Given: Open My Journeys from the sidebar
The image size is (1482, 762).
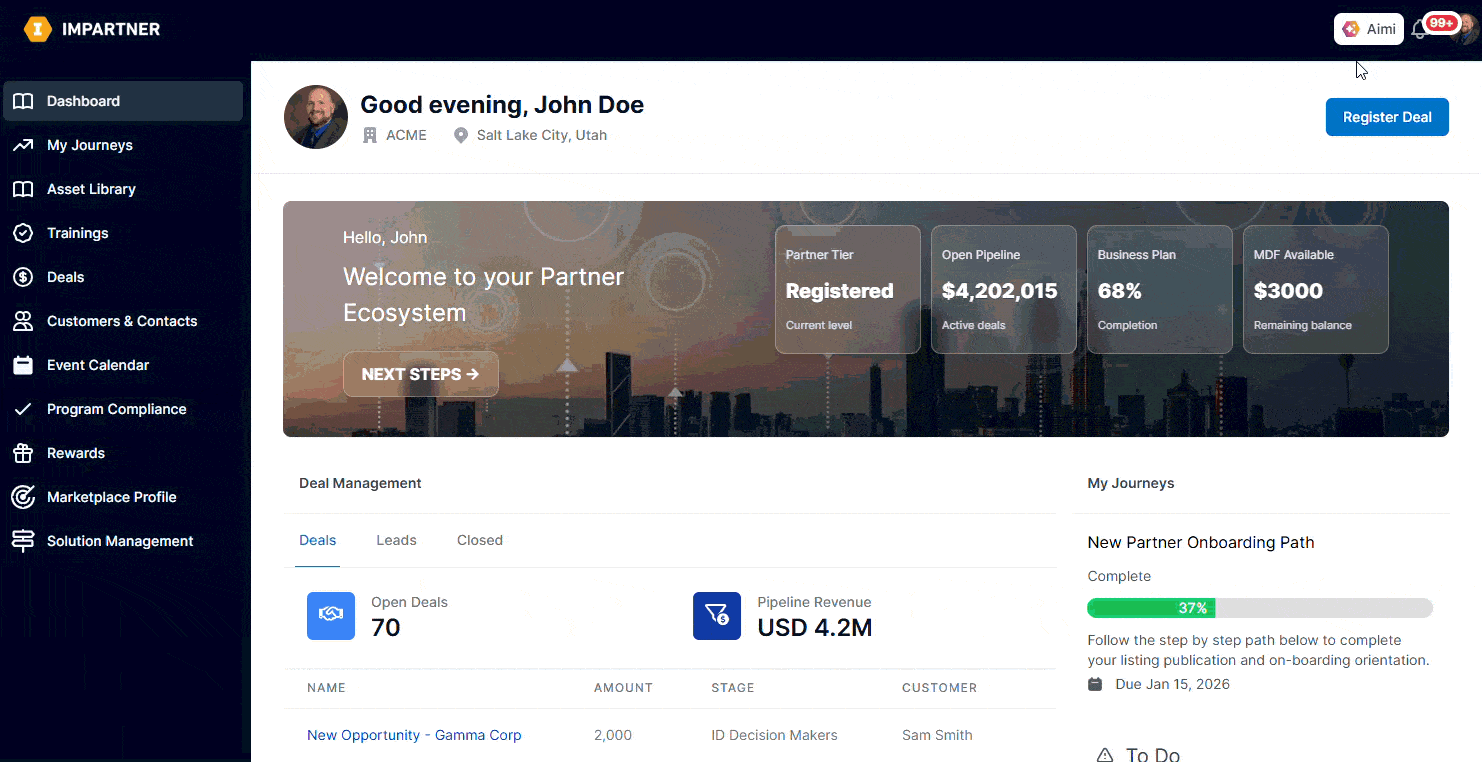Looking at the screenshot, I should coord(89,145).
